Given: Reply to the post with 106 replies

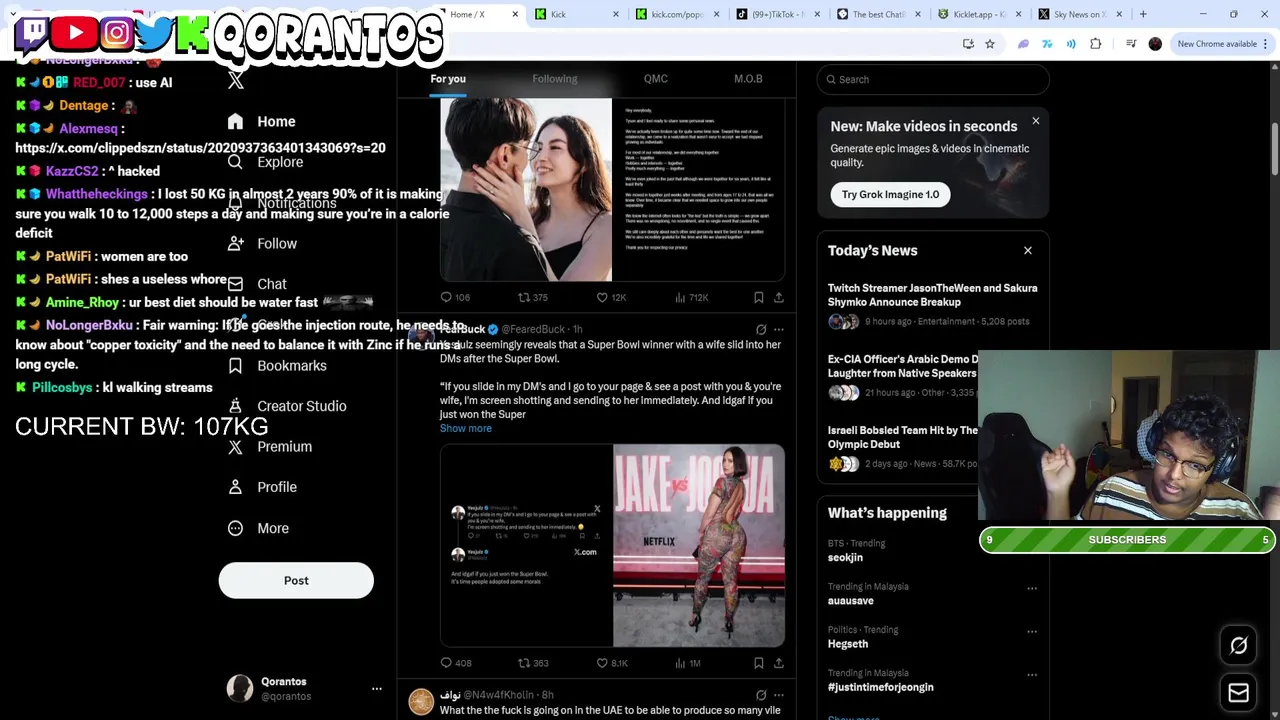Looking at the screenshot, I should [x=455, y=297].
